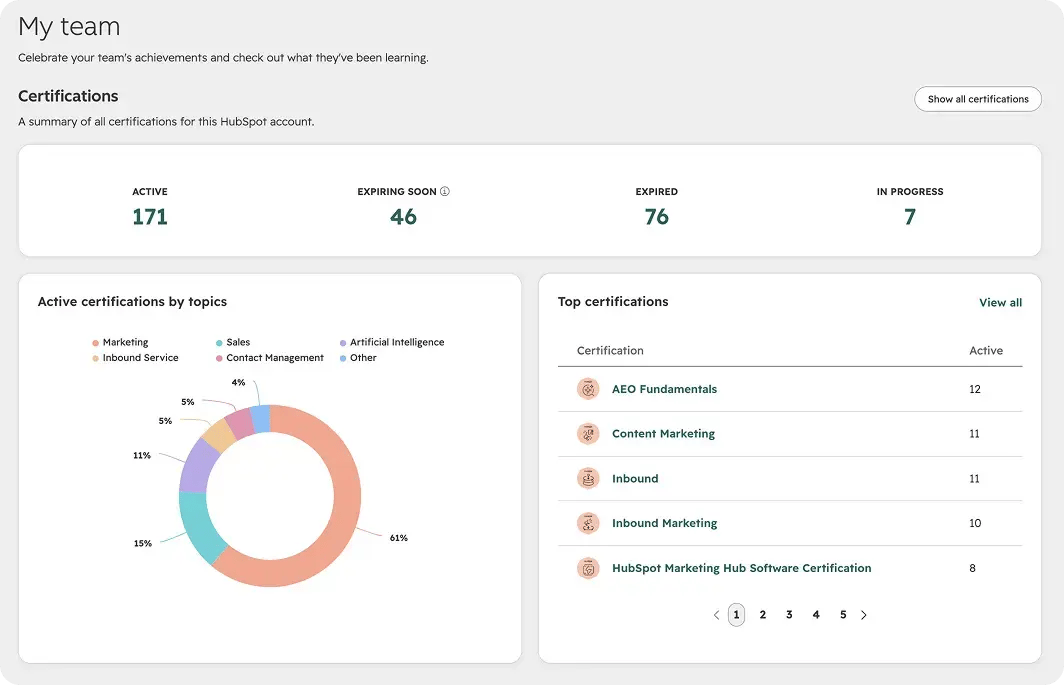The width and height of the screenshot is (1064, 685).
Task: Click the 12 value for AEO Fundamentals
Action: (x=974, y=389)
